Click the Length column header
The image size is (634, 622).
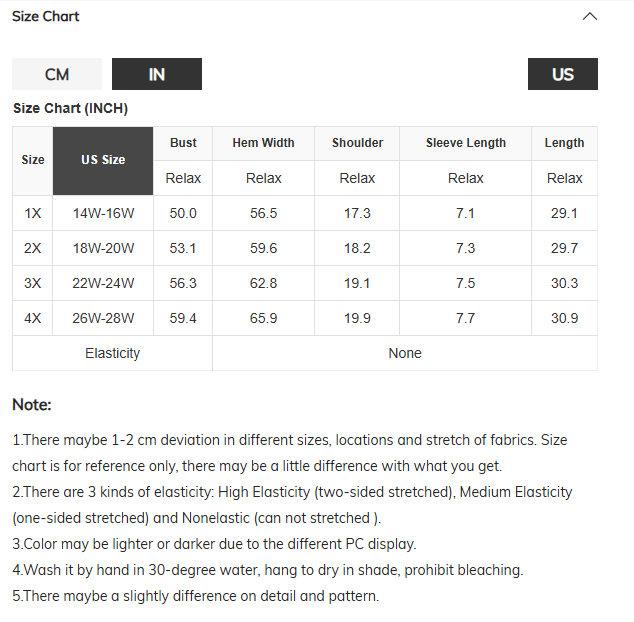click(564, 143)
